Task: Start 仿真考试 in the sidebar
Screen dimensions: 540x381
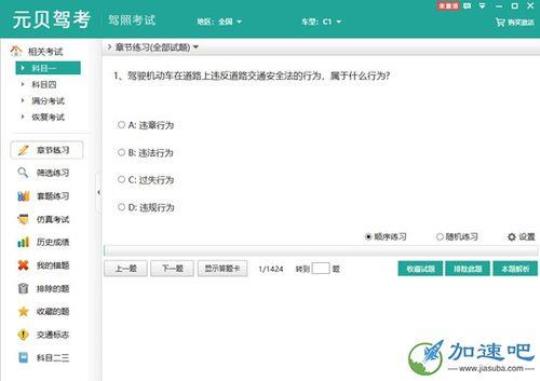Action: 44,219
